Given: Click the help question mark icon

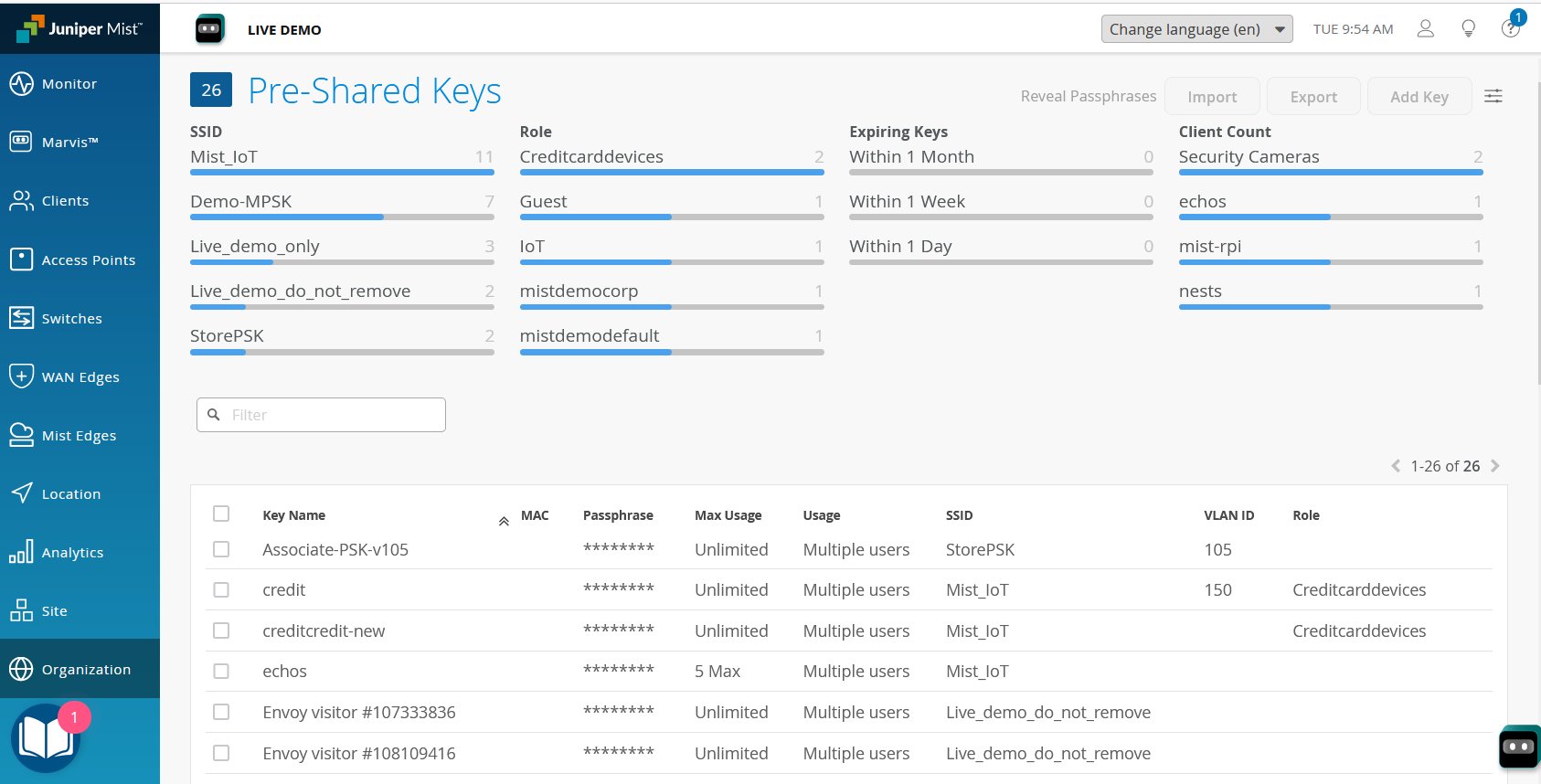Looking at the screenshot, I should [x=1510, y=29].
